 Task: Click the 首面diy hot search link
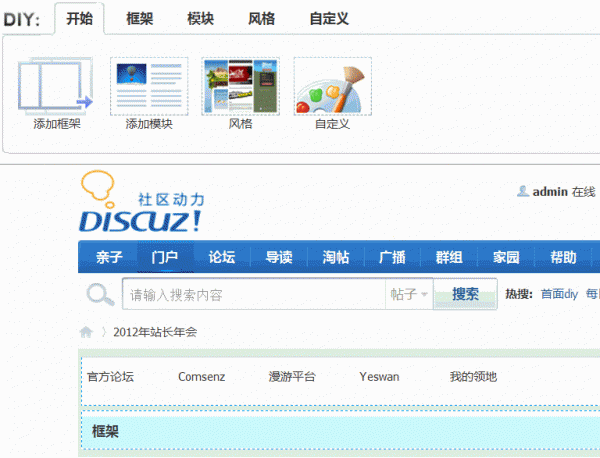[559, 294]
